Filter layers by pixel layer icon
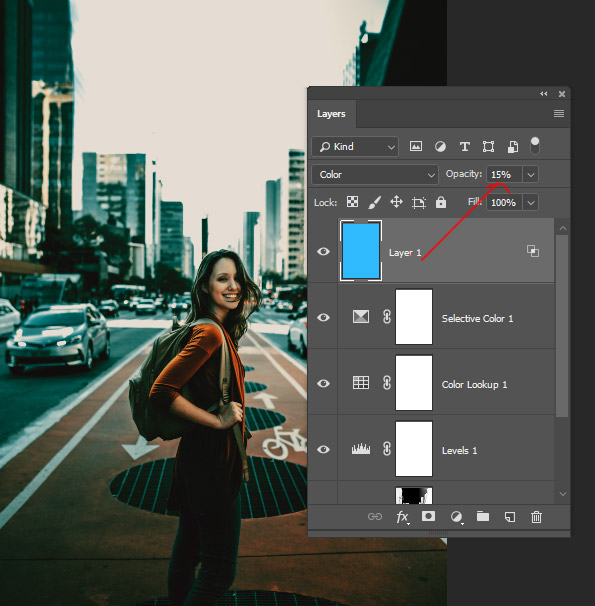 click(416, 146)
